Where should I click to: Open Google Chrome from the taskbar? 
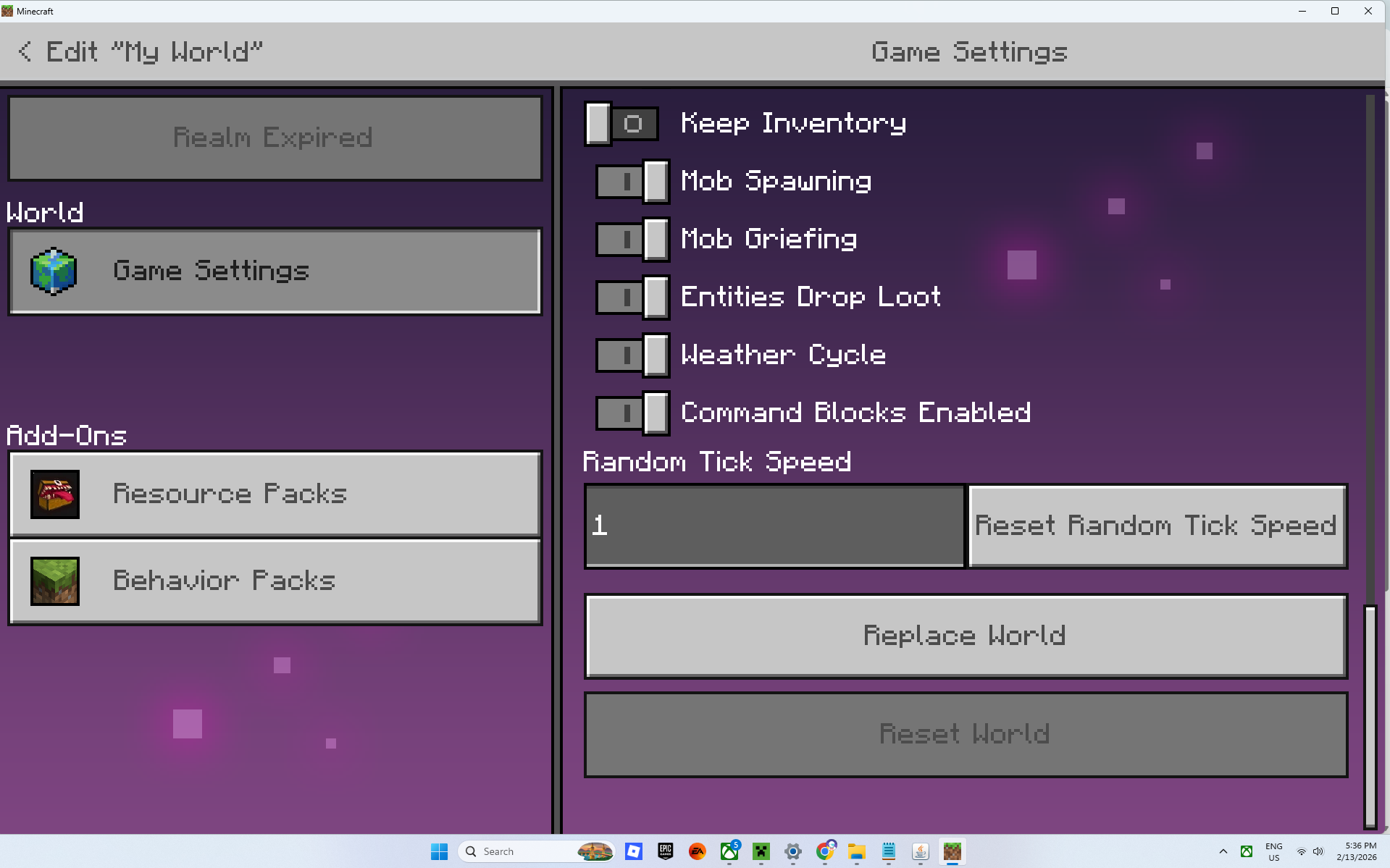tap(825, 851)
